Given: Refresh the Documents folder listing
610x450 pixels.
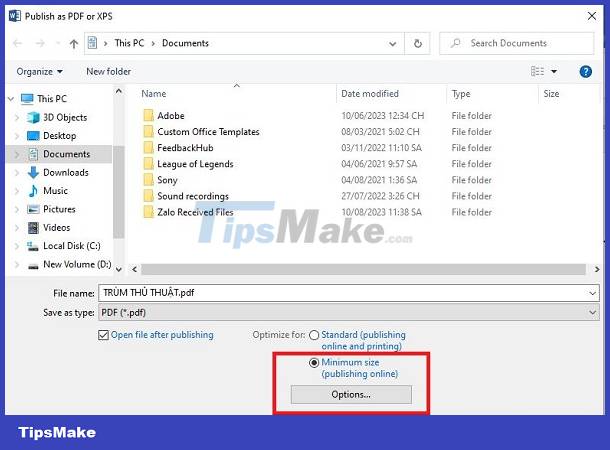Looking at the screenshot, I should click(417, 43).
